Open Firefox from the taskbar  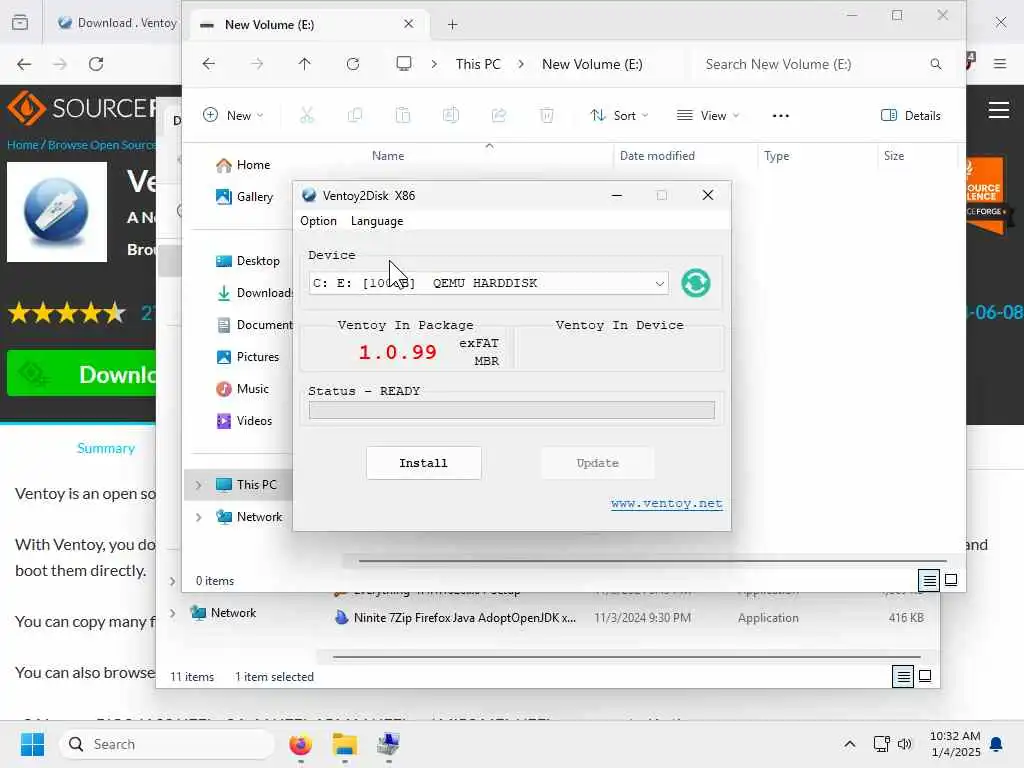pyautogui.click(x=300, y=744)
